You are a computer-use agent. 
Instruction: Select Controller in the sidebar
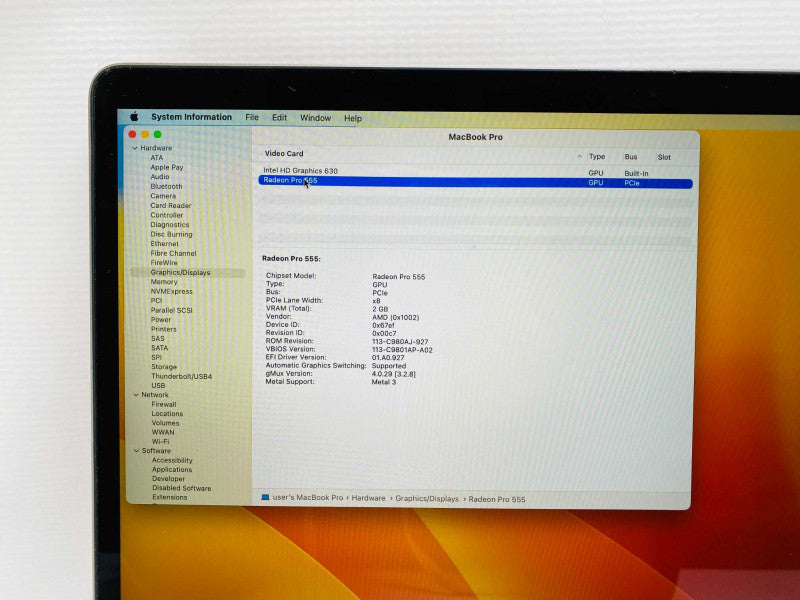166,215
